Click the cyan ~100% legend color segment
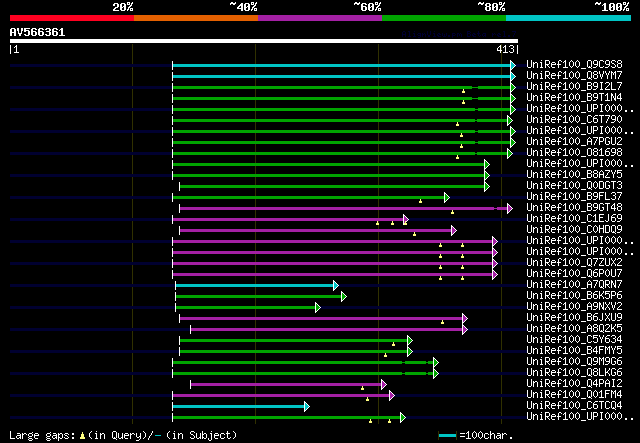 coord(569,18)
